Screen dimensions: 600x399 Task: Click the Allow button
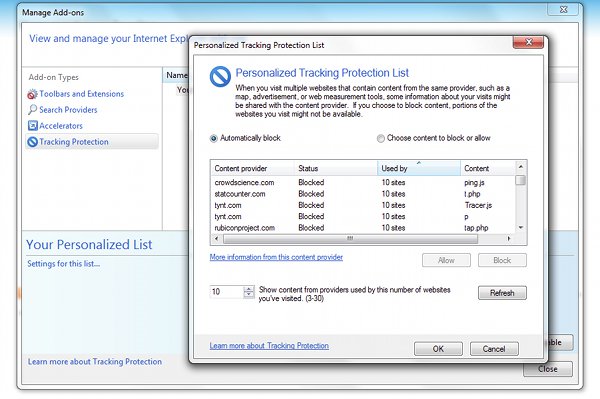tap(446, 260)
